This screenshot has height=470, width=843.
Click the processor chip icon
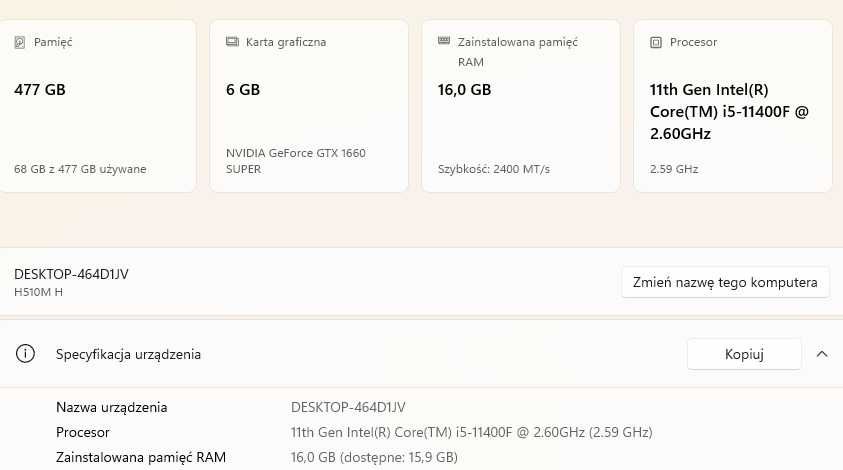(x=656, y=42)
